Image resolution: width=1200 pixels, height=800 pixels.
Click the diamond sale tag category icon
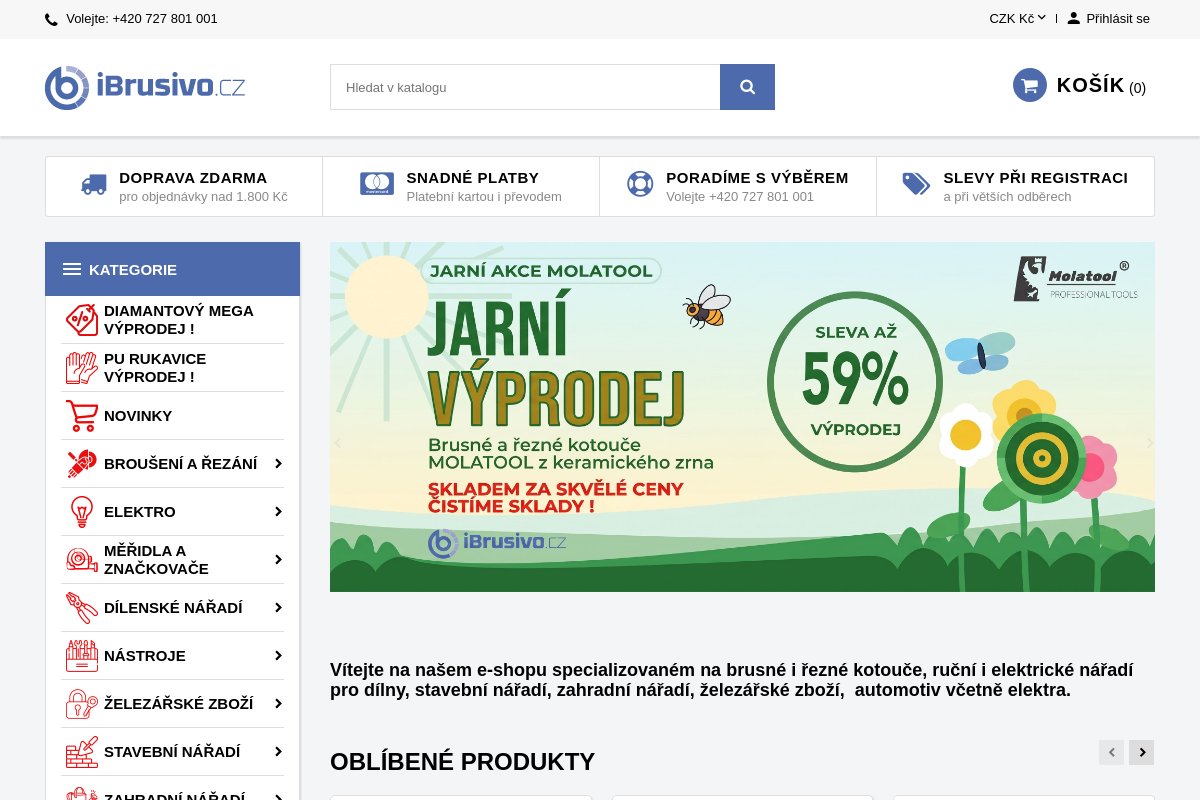point(82,320)
